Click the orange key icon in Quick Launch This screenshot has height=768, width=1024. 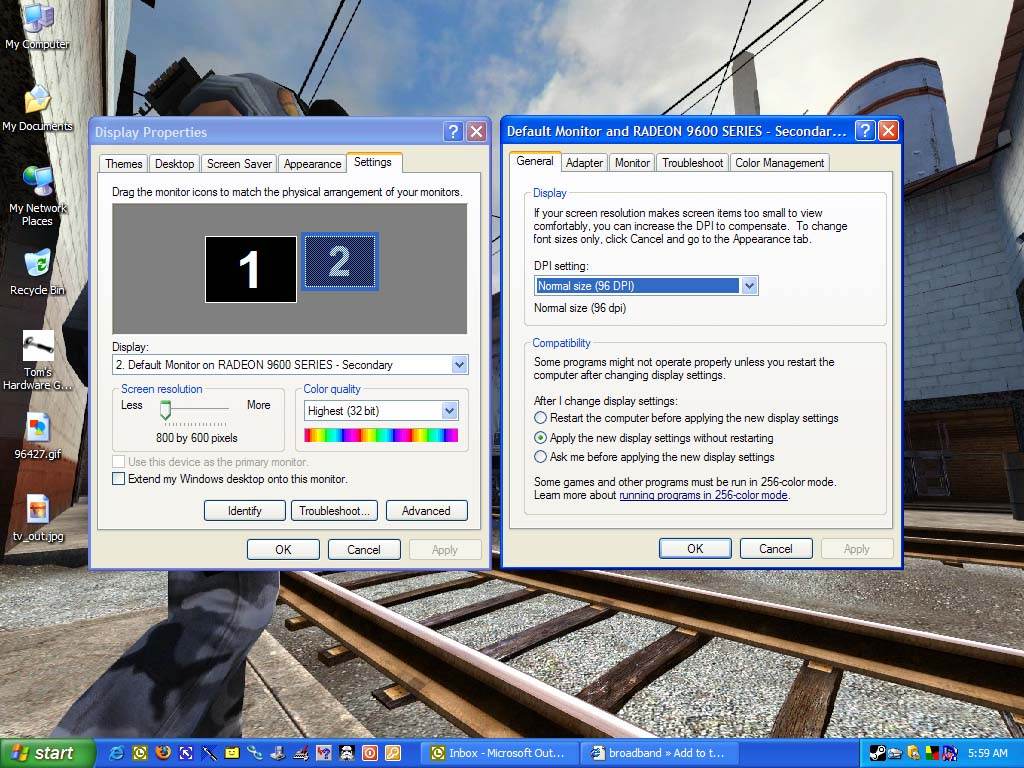point(392,753)
